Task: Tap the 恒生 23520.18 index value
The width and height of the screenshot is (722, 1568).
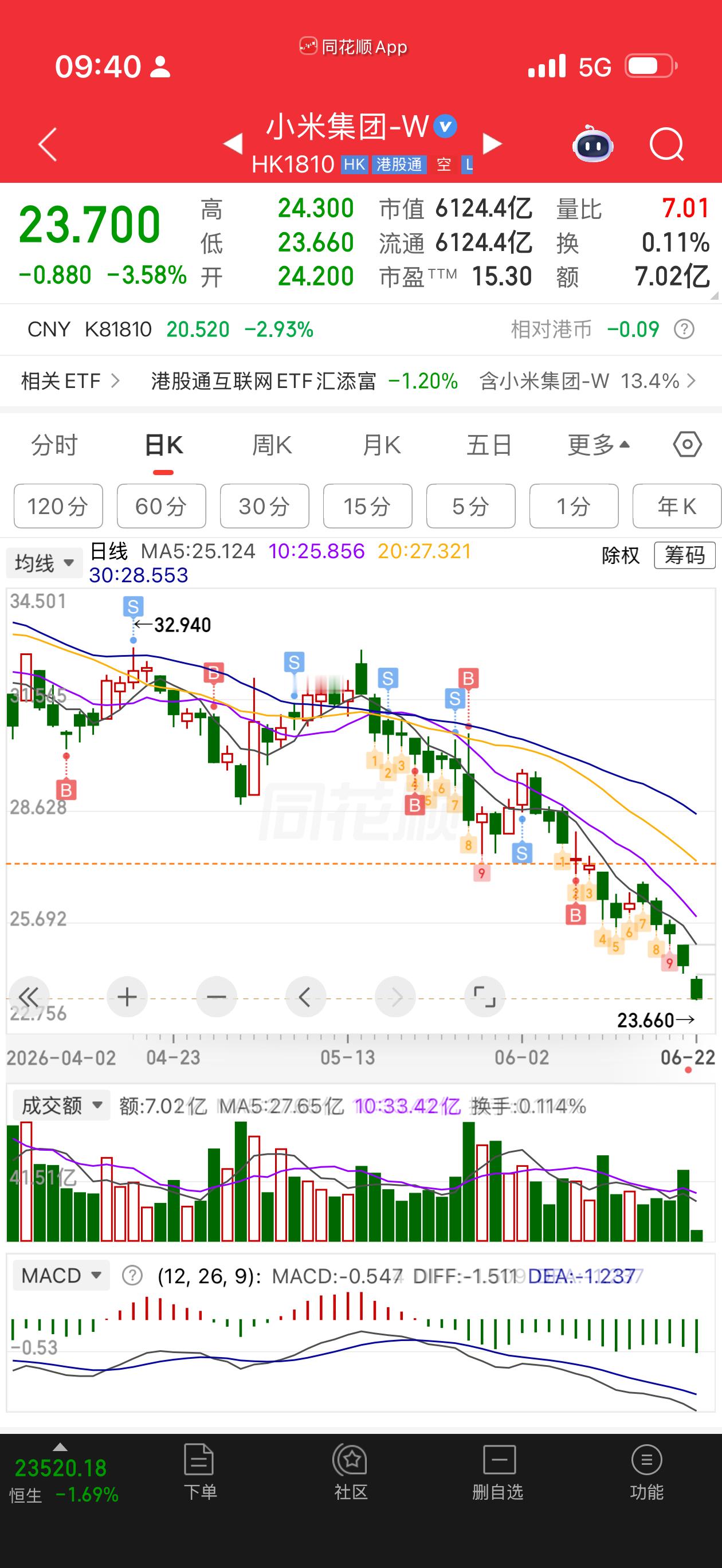Action: 60,1468
